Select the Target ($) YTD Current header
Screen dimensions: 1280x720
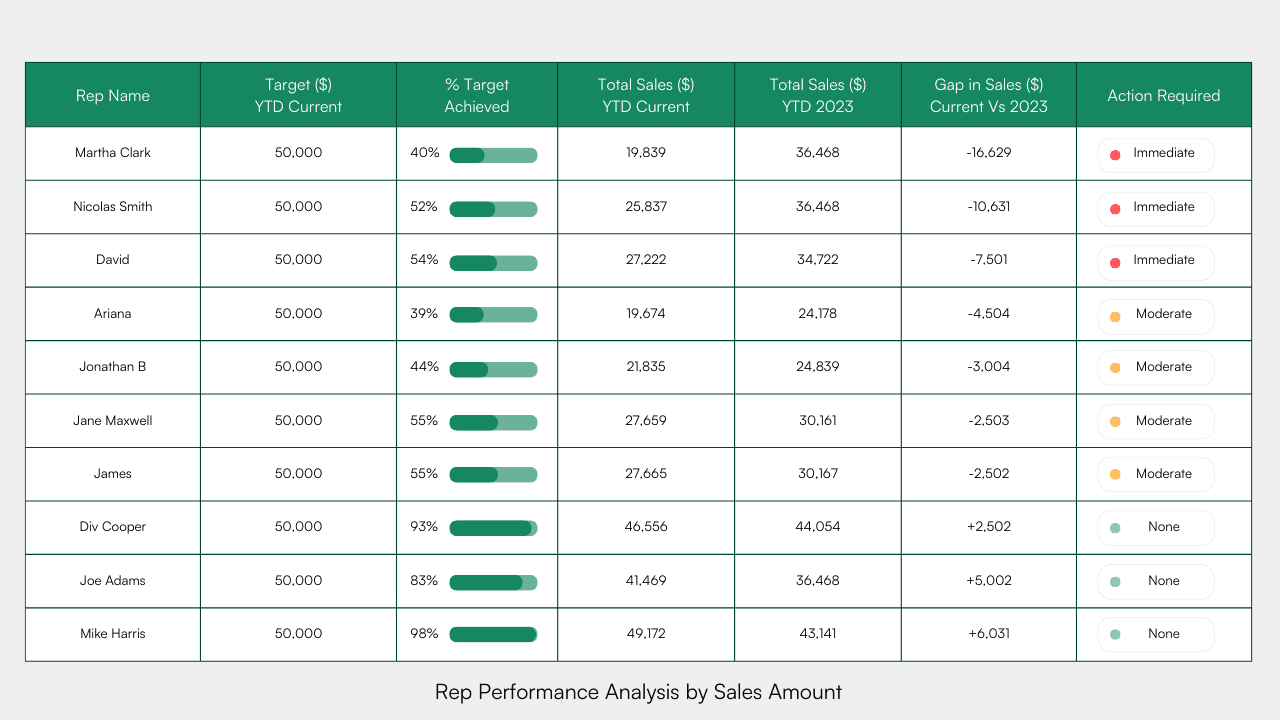pyautogui.click(x=298, y=95)
